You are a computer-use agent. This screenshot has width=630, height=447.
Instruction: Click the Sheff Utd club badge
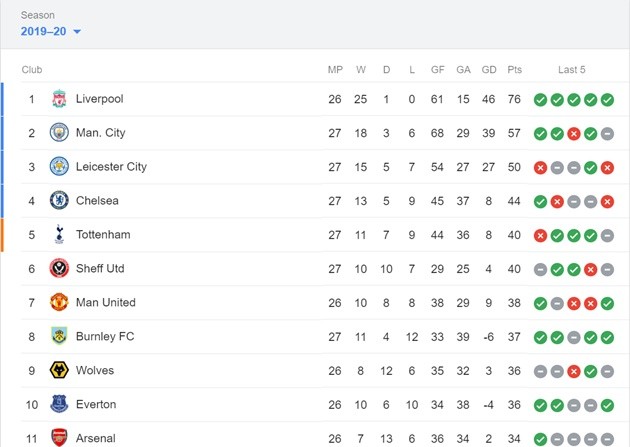tap(60, 269)
